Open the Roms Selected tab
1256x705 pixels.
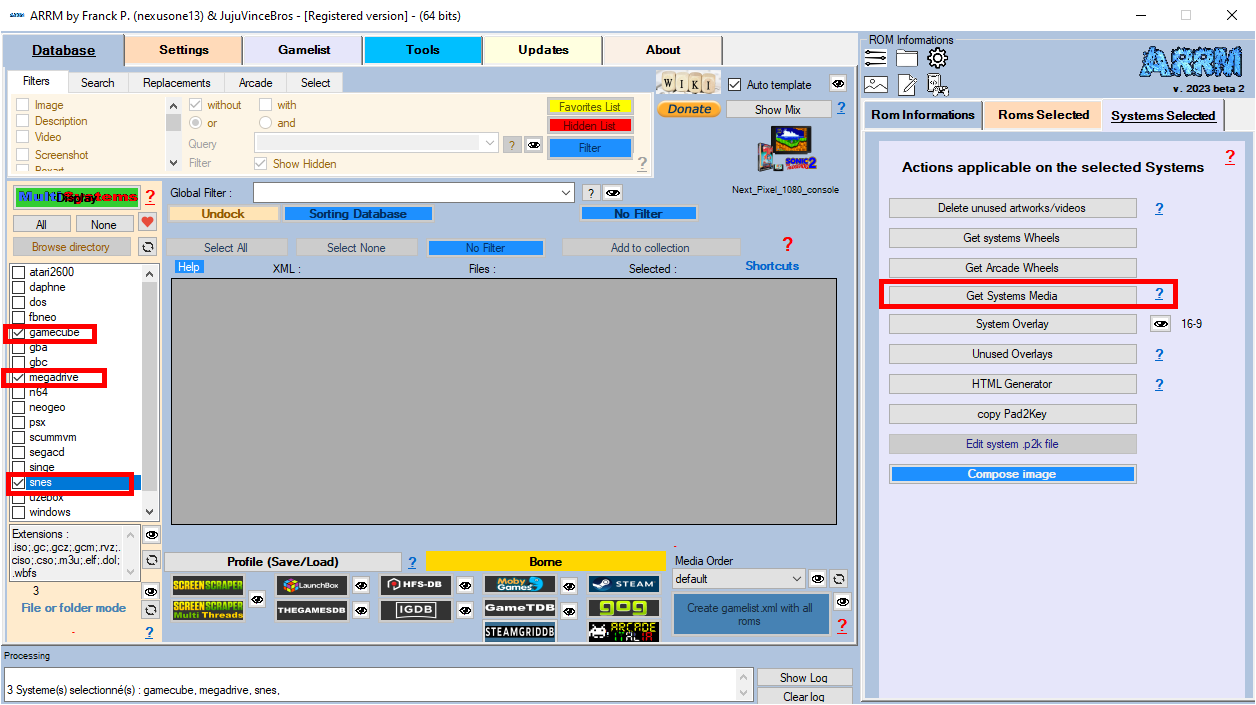coord(1043,115)
